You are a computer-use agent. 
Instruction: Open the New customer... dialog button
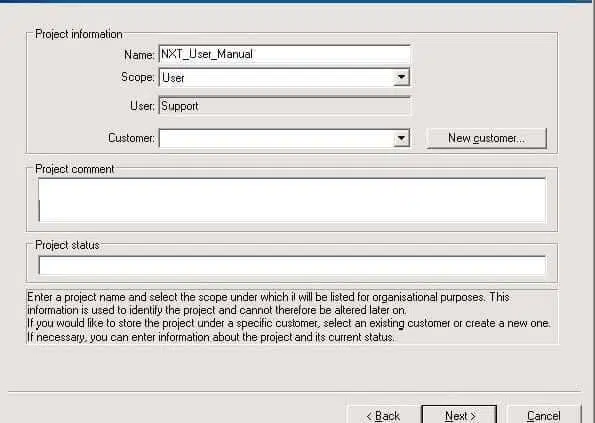point(486,138)
